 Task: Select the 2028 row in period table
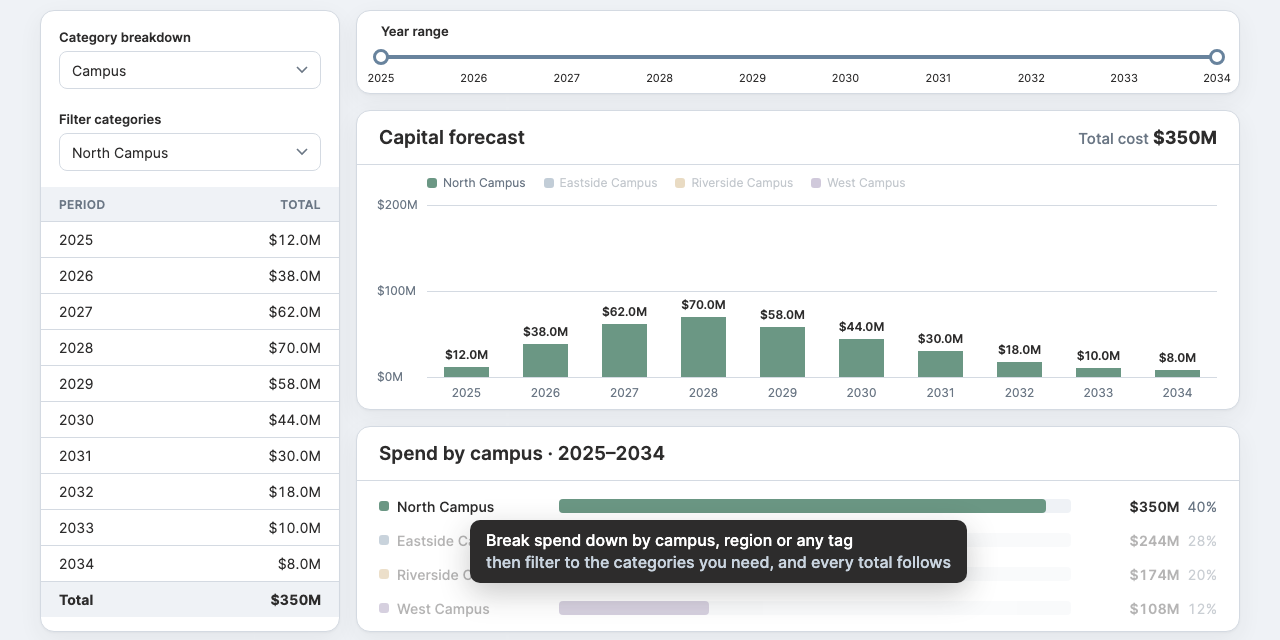coord(190,348)
